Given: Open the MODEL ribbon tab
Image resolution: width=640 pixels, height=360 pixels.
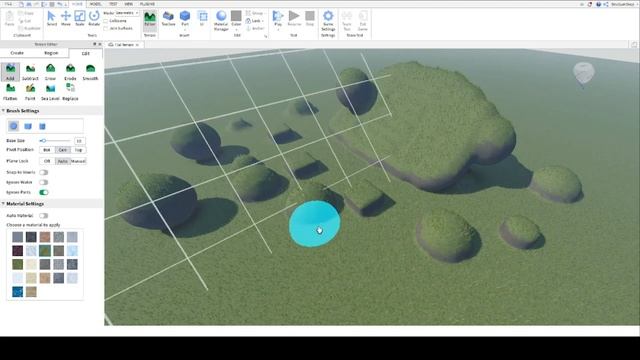Looking at the screenshot, I should [x=96, y=4].
